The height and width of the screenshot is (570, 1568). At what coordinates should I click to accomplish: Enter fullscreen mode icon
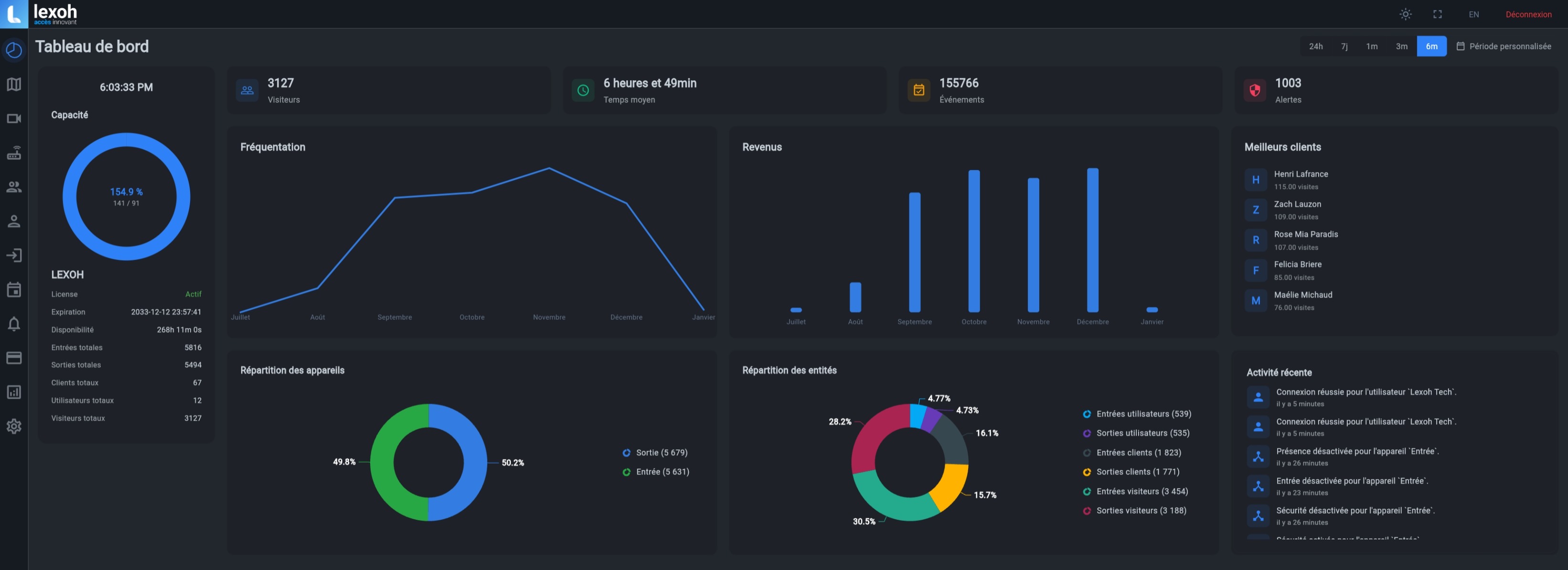(1437, 14)
